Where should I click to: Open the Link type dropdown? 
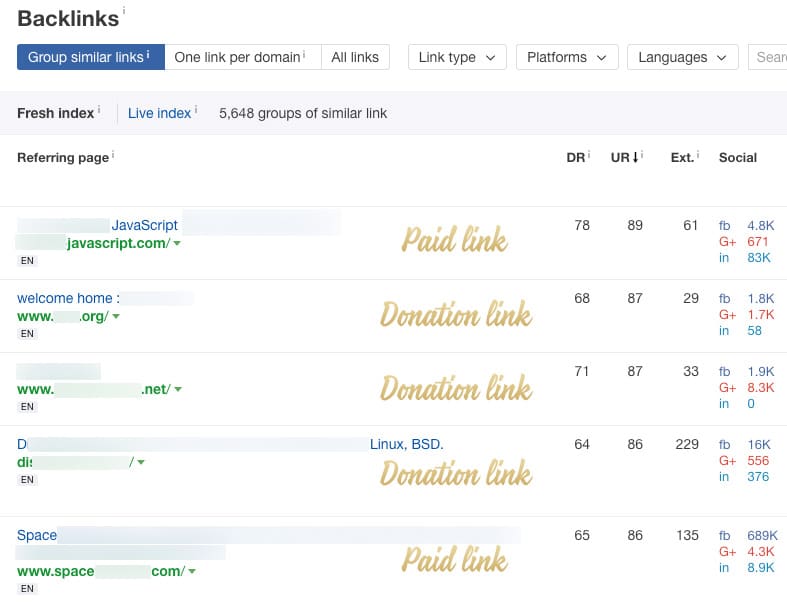457,57
